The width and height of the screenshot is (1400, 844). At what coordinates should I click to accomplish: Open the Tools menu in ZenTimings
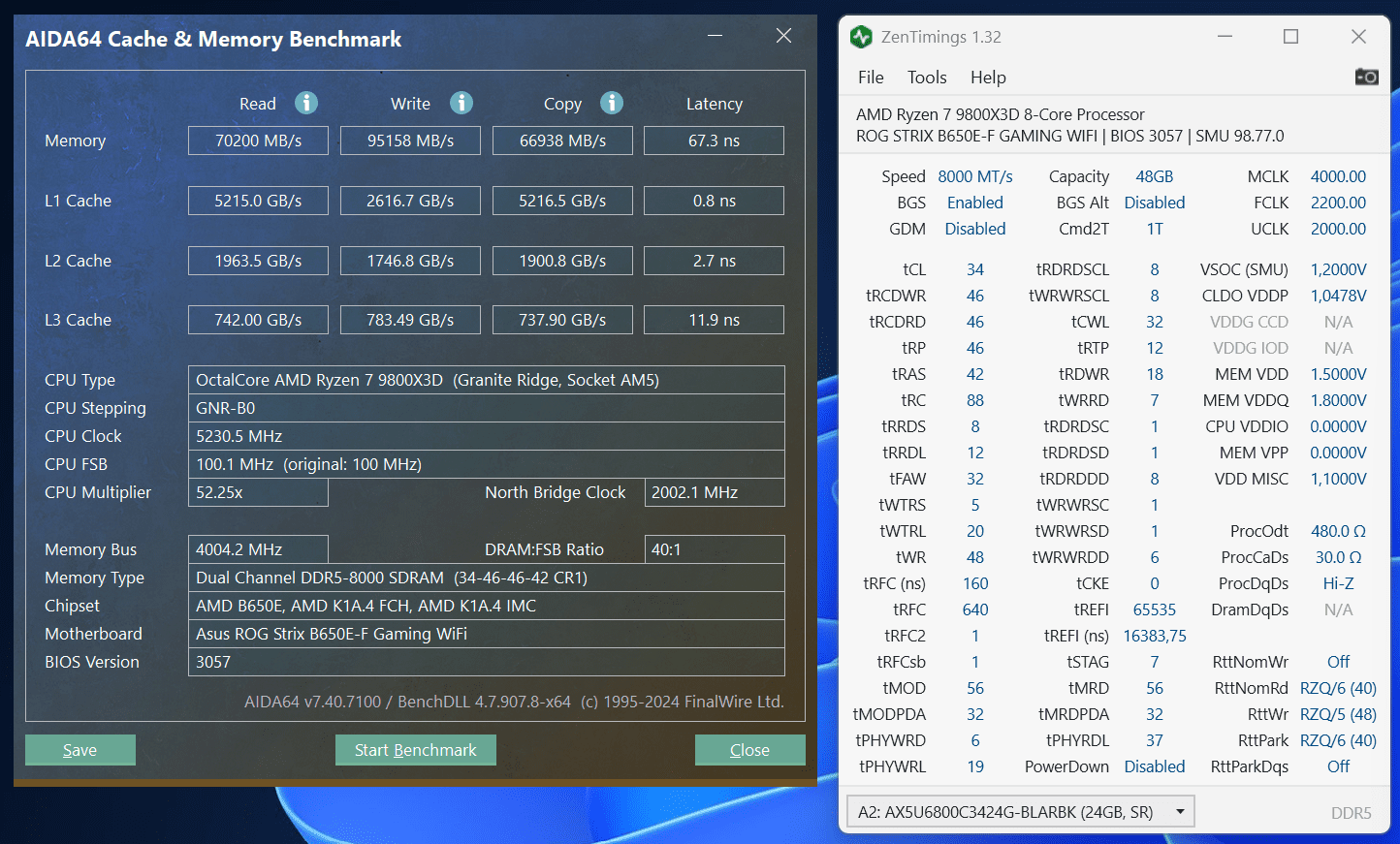point(927,78)
